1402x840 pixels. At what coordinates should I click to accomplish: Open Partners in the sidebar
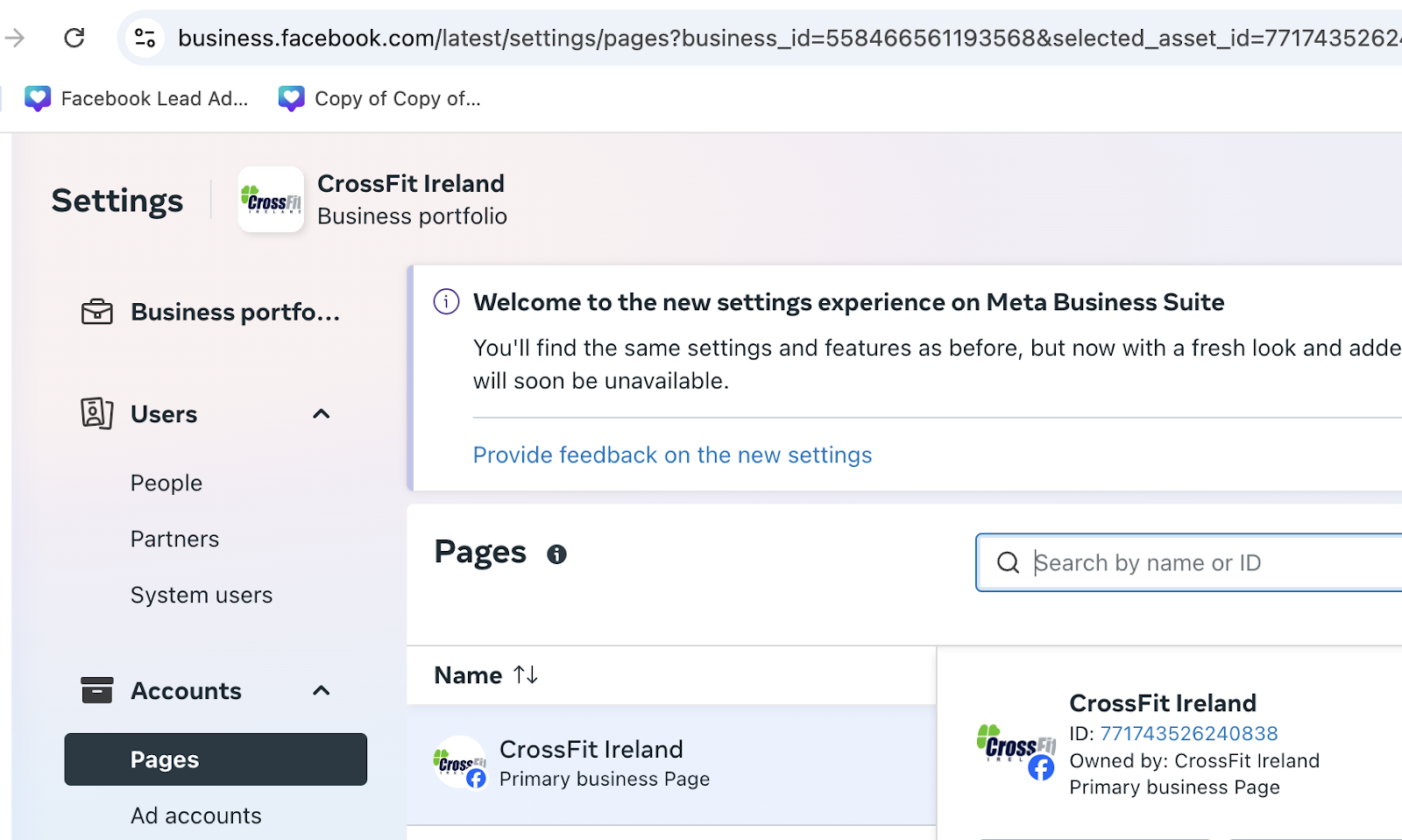175,540
